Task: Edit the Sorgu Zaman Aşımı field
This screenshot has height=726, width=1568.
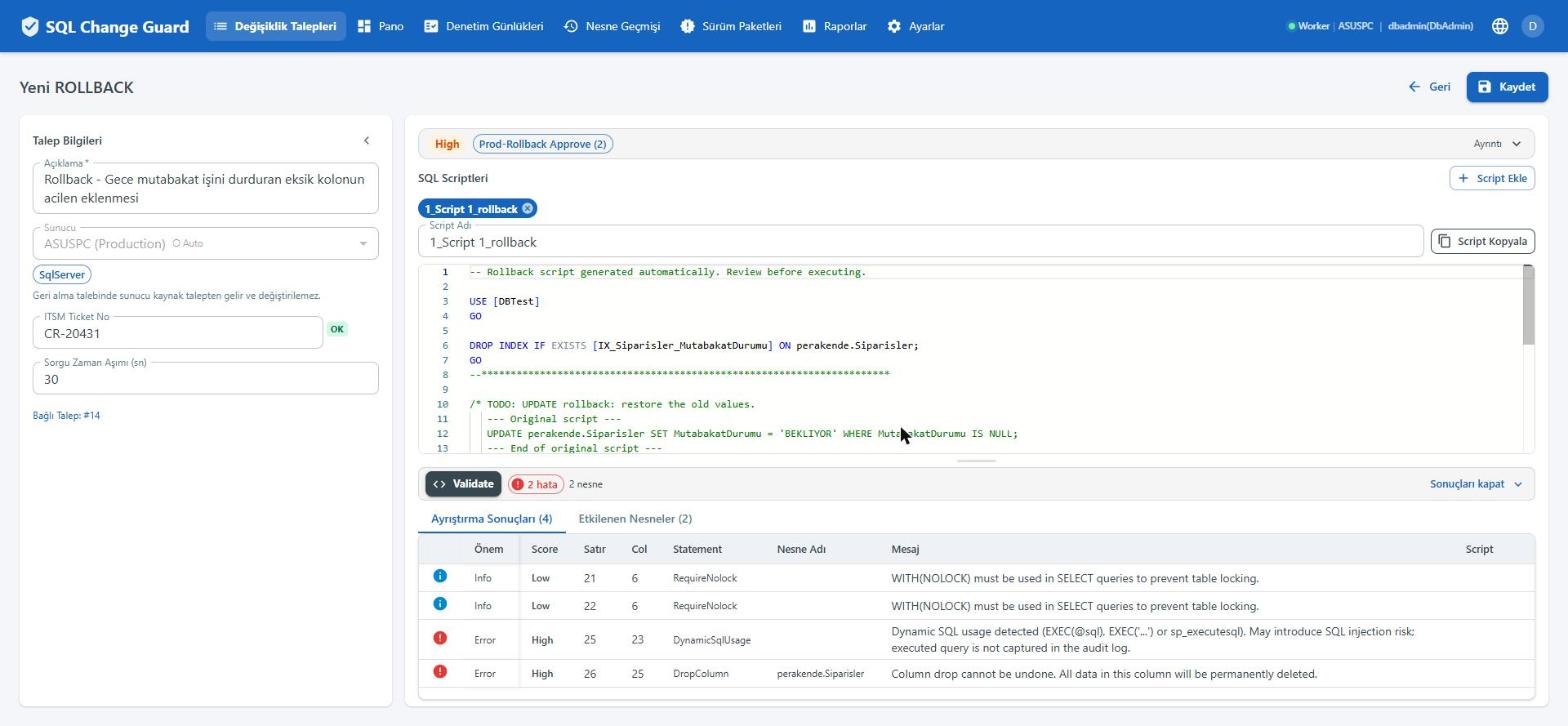Action: [206, 378]
